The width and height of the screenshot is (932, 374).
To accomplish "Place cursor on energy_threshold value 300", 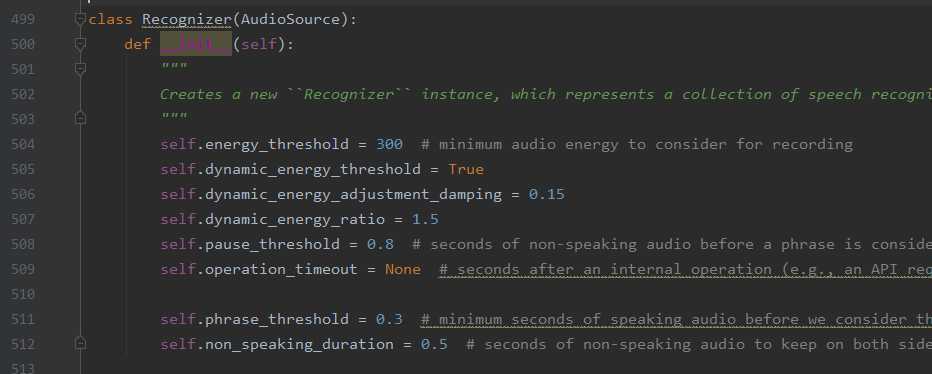I will (389, 144).
